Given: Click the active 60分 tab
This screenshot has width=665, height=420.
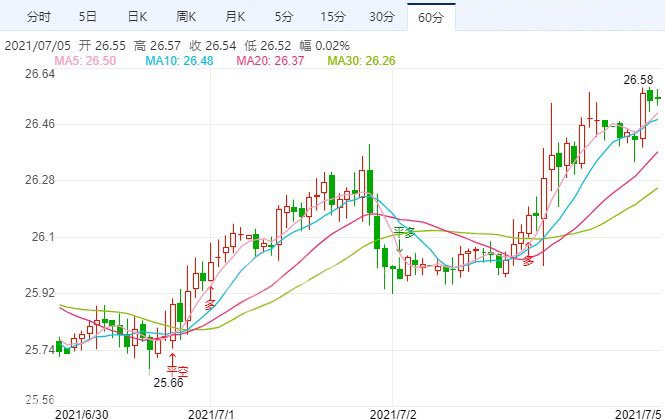Looking at the screenshot, I should pyautogui.click(x=432, y=17).
